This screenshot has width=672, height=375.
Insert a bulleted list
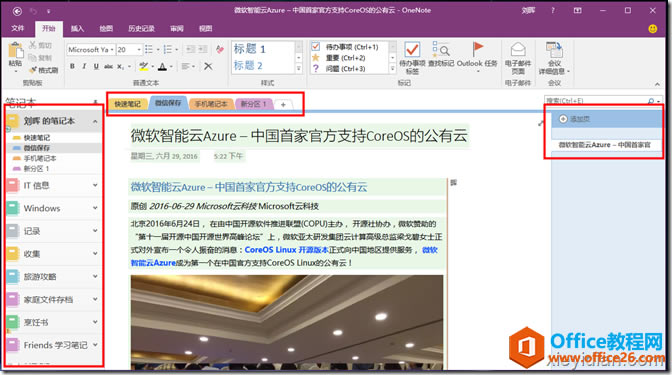(149, 50)
